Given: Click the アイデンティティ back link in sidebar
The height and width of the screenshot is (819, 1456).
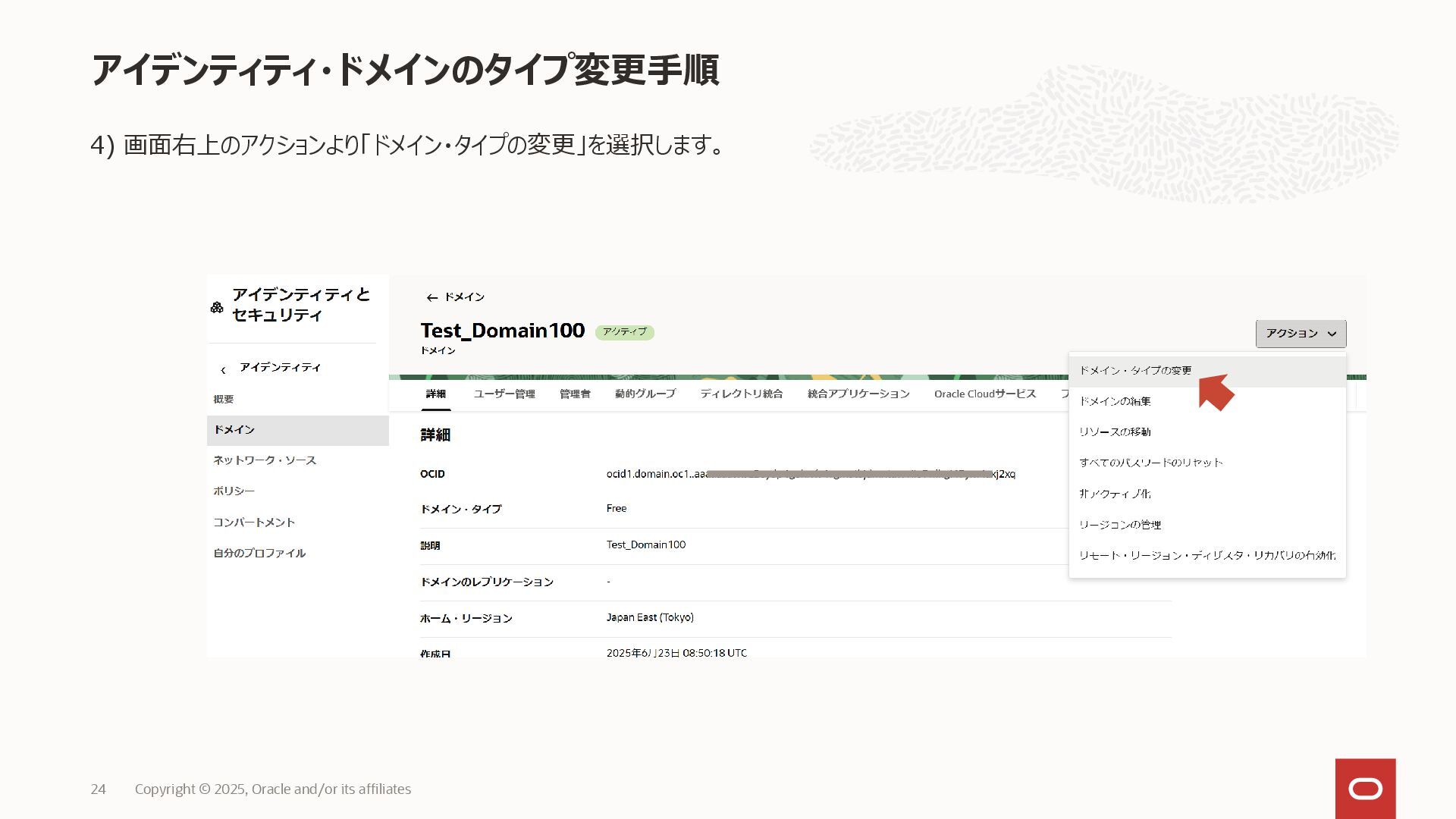Looking at the screenshot, I should click(281, 368).
